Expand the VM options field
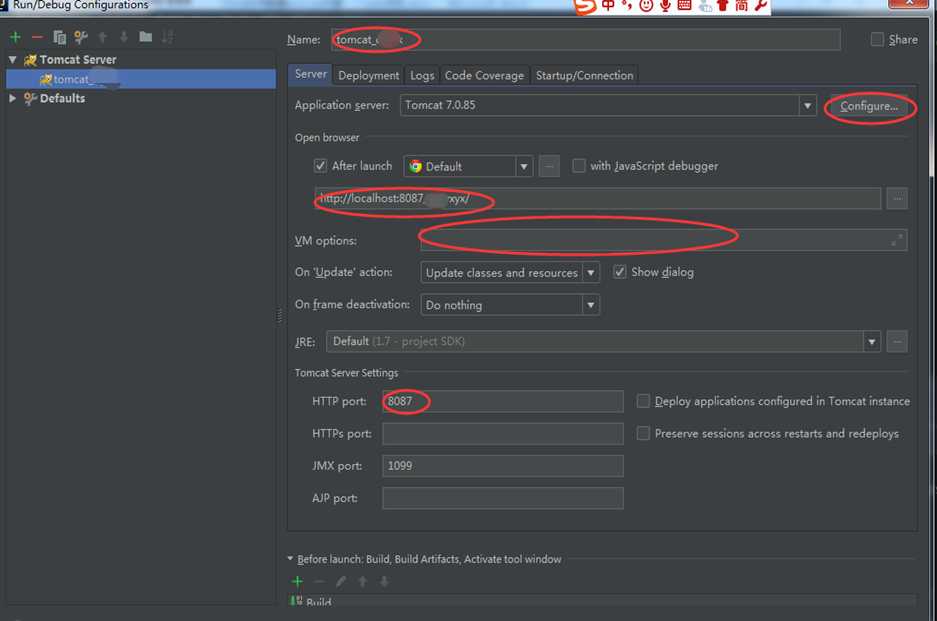 tap(896, 240)
